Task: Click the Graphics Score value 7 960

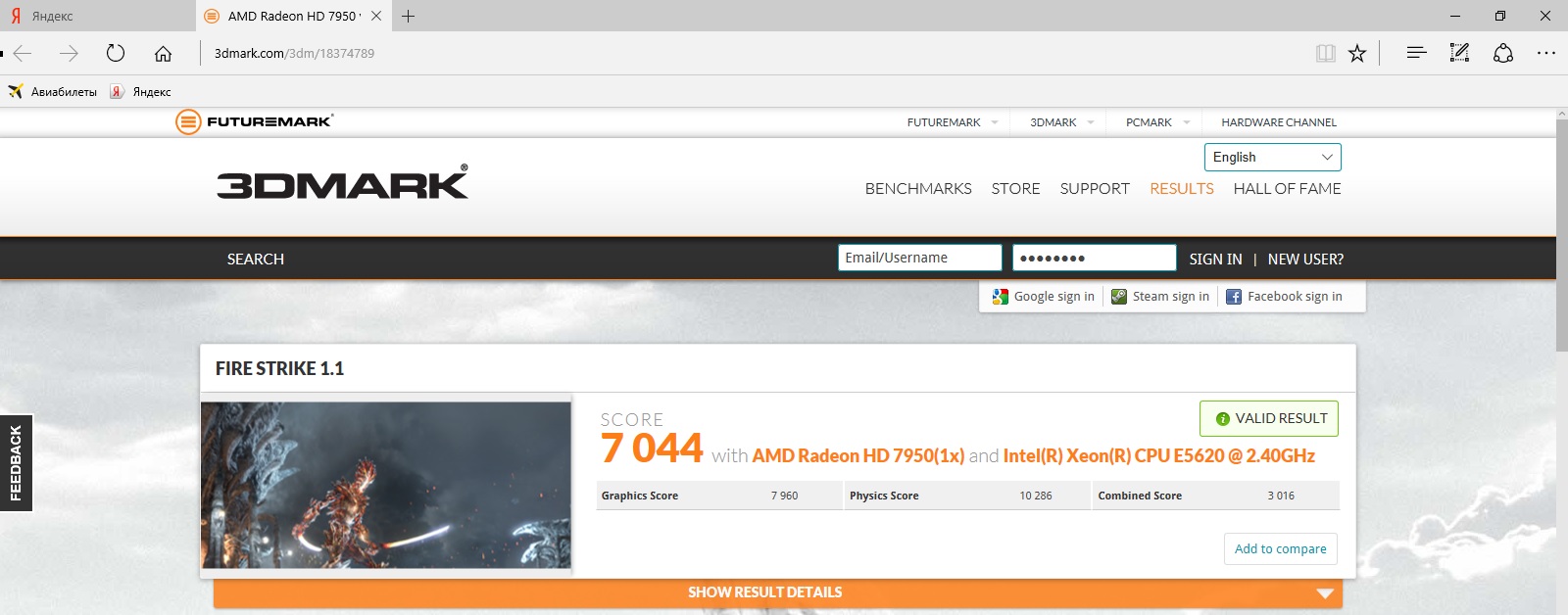Action: pyautogui.click(x=784, y=496)
